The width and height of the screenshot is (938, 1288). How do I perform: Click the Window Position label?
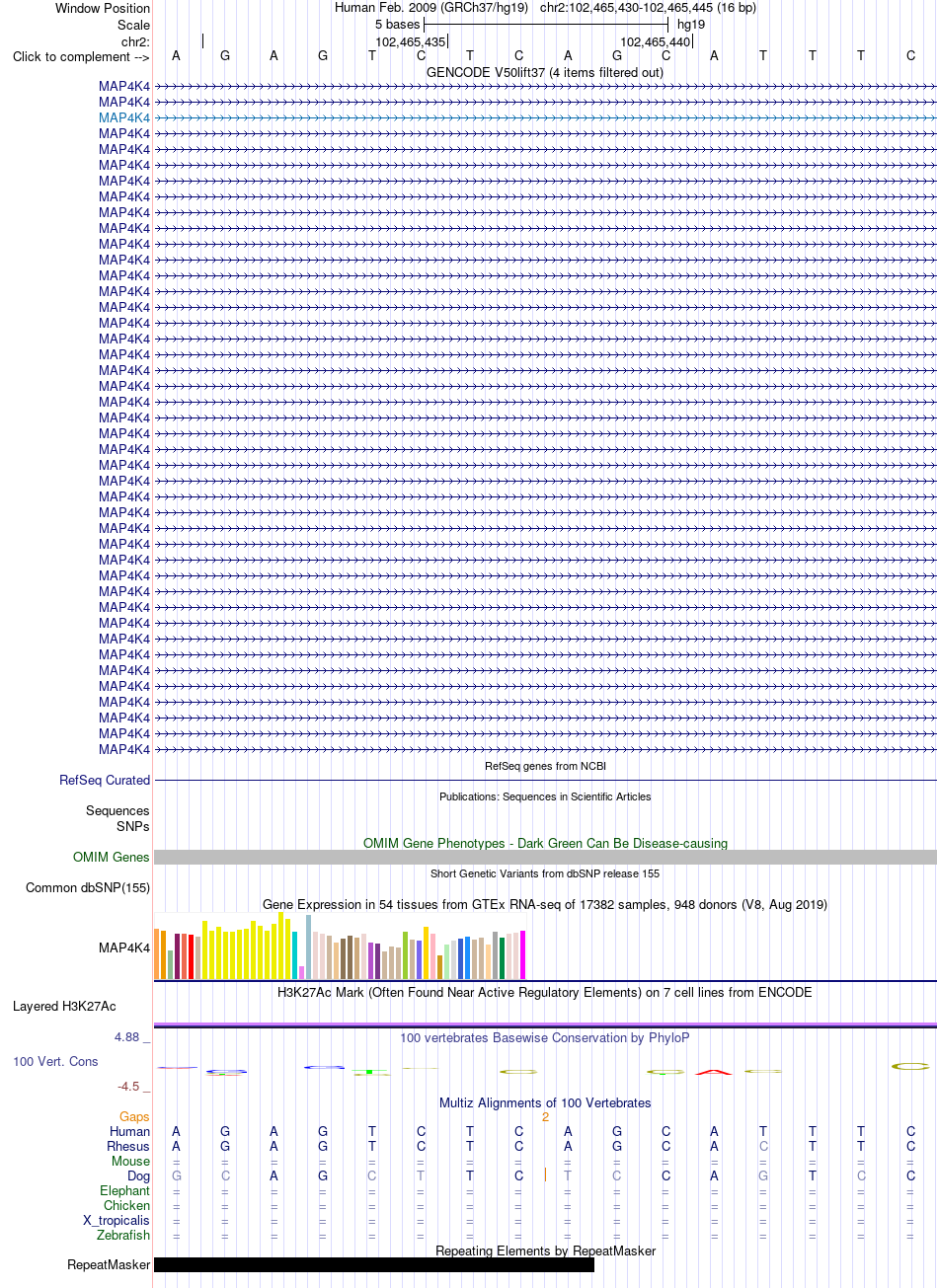click(x=103, y=8)
